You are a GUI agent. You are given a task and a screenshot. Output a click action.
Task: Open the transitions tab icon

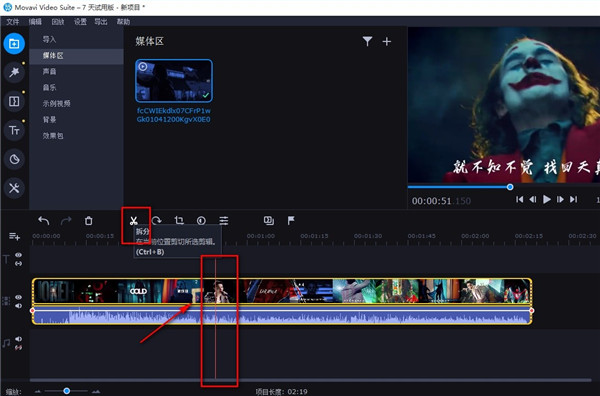14,101
